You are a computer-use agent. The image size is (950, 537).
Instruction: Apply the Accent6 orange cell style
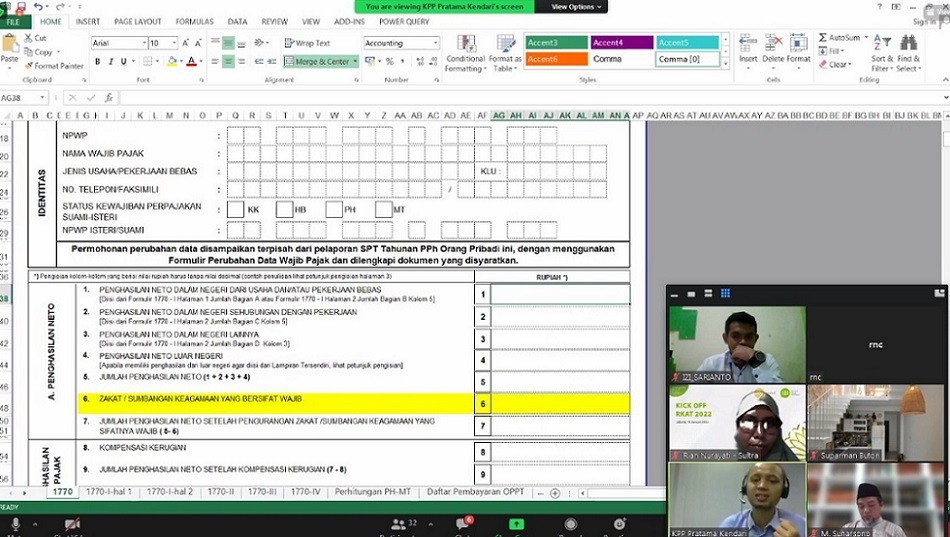tap(555, 59)
